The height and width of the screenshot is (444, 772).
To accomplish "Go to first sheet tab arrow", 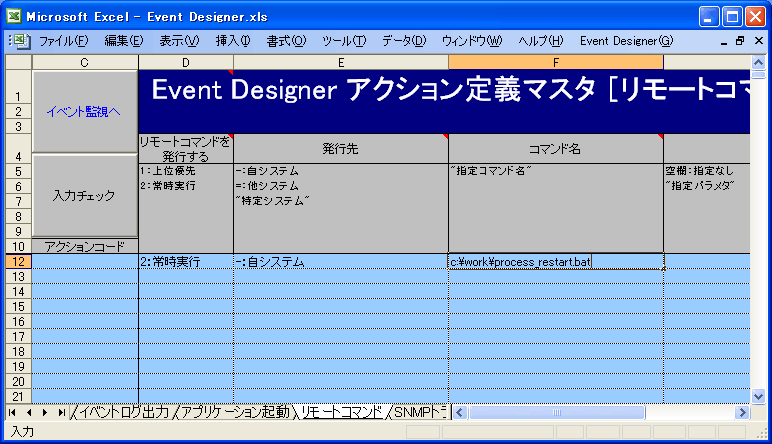I will tap(12, 412).
